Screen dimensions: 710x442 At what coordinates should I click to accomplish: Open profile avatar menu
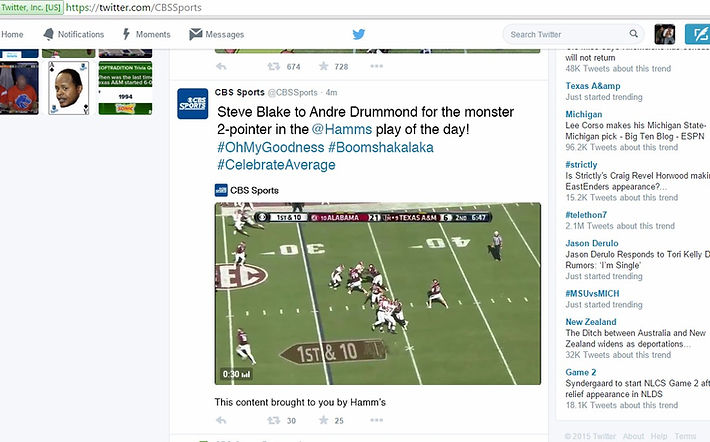[665, 34]
